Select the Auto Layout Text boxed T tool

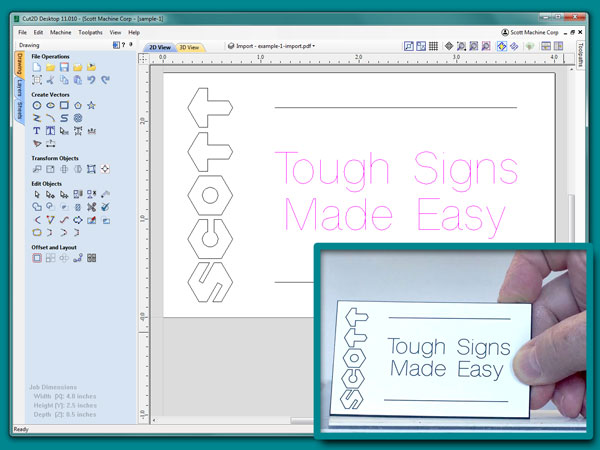pyautogui.click(x=51, y=131)
